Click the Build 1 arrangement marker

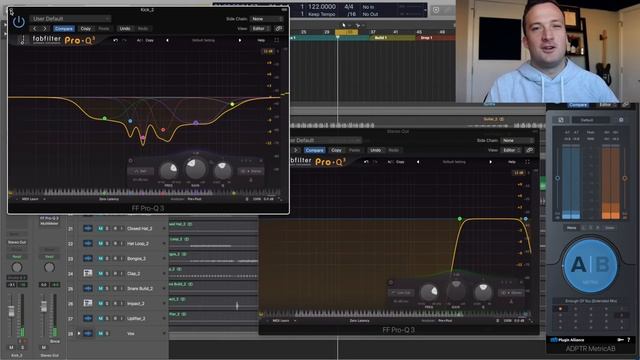pyautogui.click(x=392, y=38)
